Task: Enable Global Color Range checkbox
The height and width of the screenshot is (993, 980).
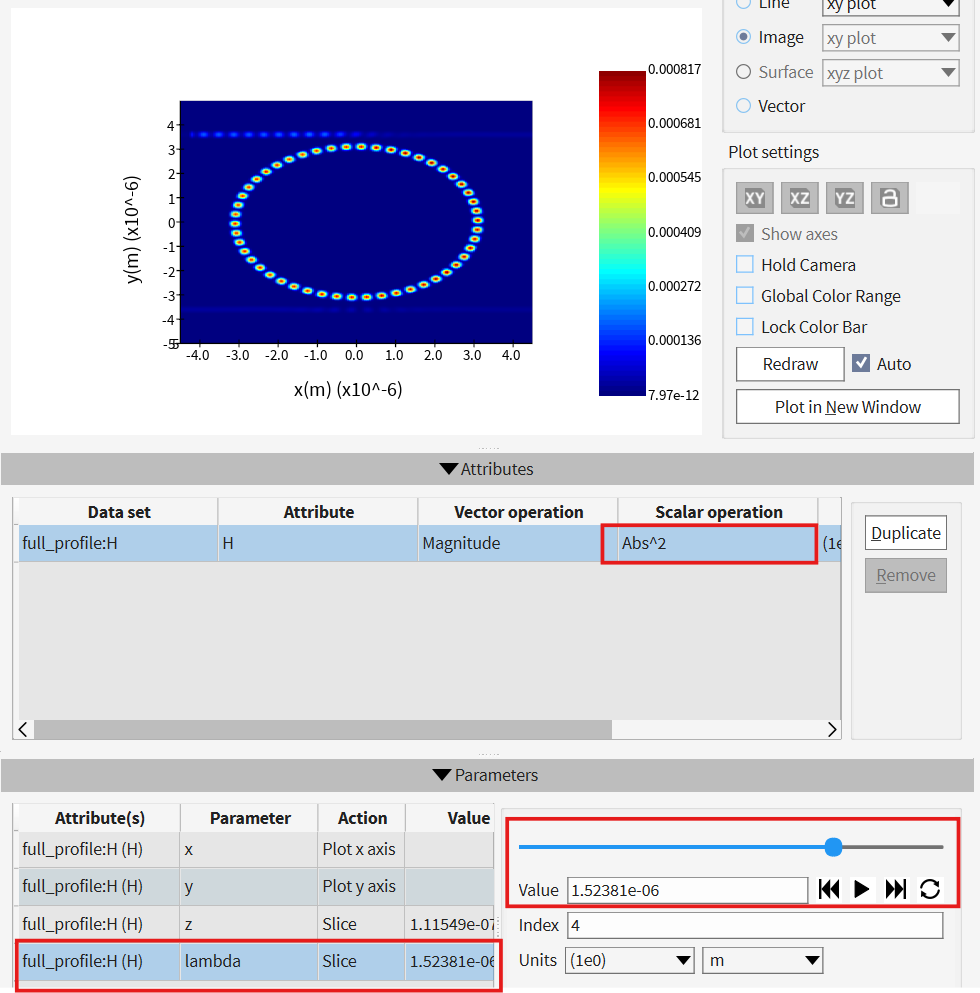Action: point(745,295)
